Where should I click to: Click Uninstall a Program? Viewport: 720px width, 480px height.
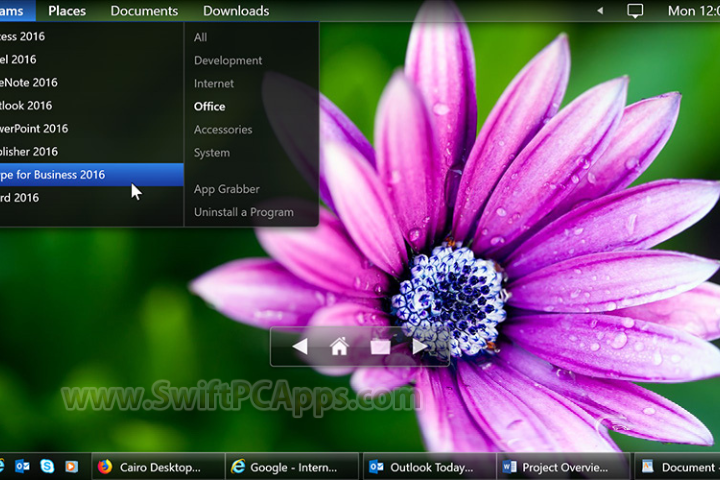coord(243,212)
